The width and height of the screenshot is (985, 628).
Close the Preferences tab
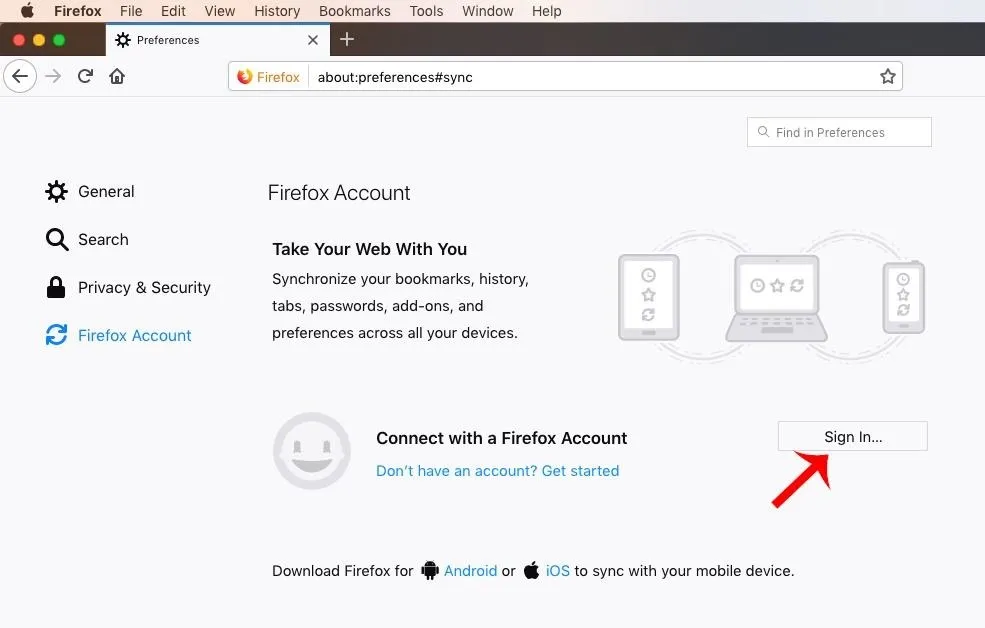coord(313,40)
